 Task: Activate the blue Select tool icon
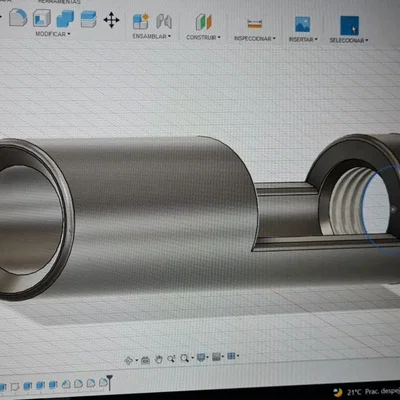tap(349, 25)
